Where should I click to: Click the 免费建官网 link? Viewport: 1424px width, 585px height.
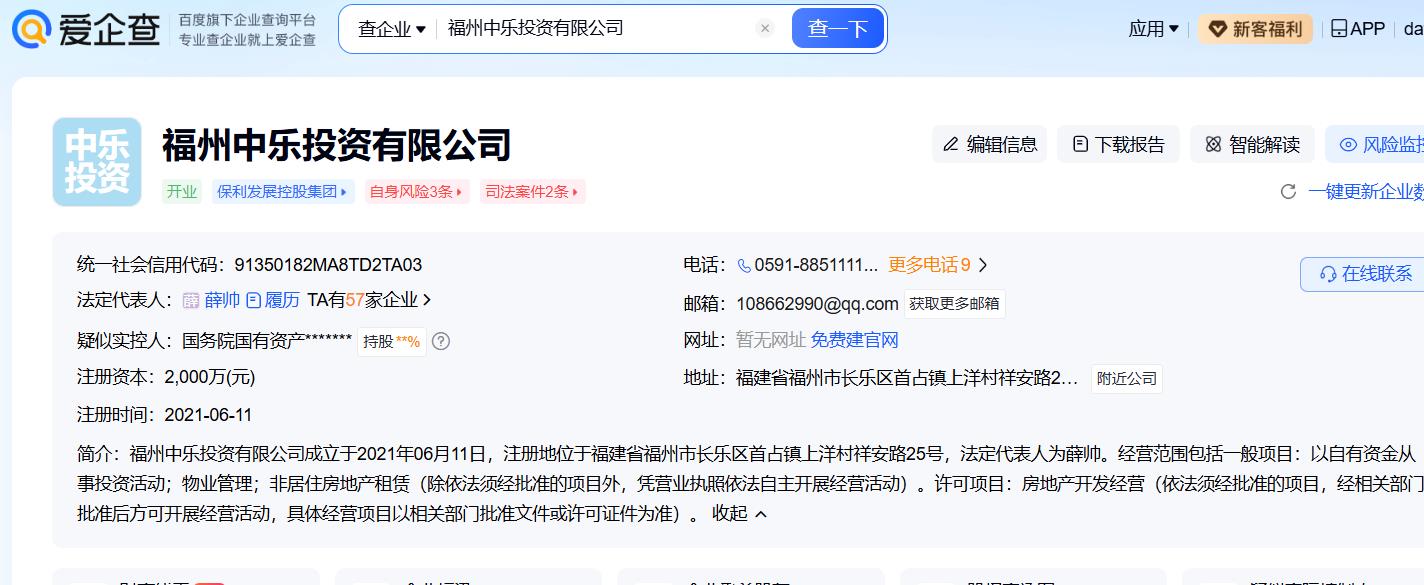[x=855, y=340]
